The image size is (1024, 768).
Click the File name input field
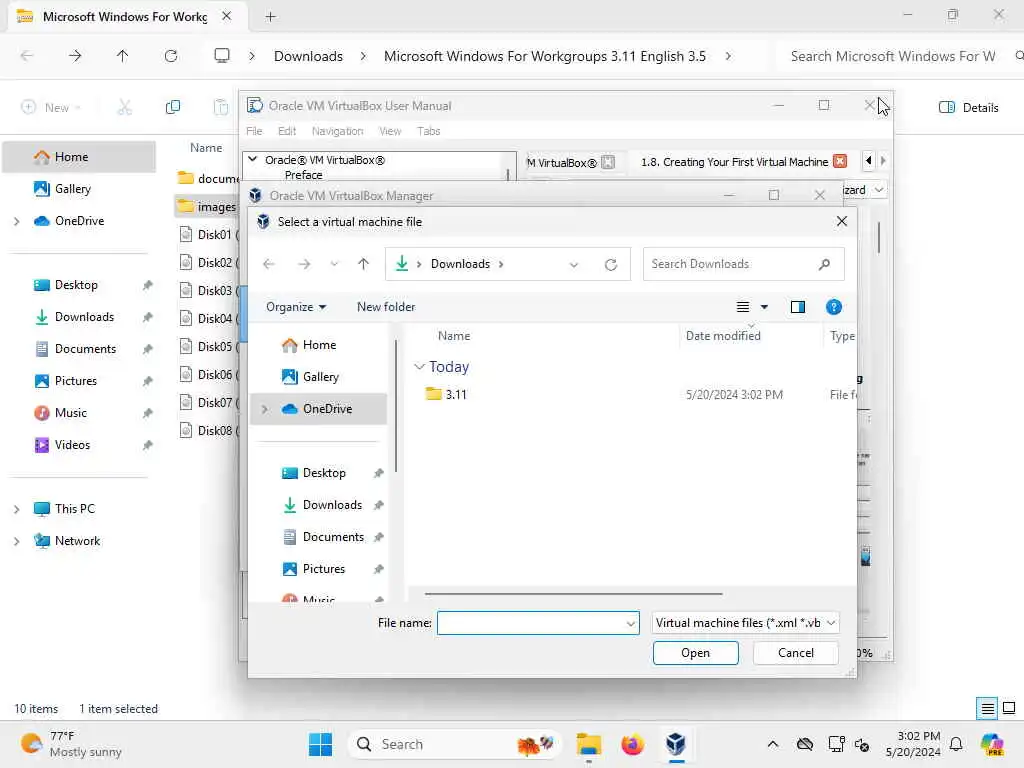click(537, 623)
